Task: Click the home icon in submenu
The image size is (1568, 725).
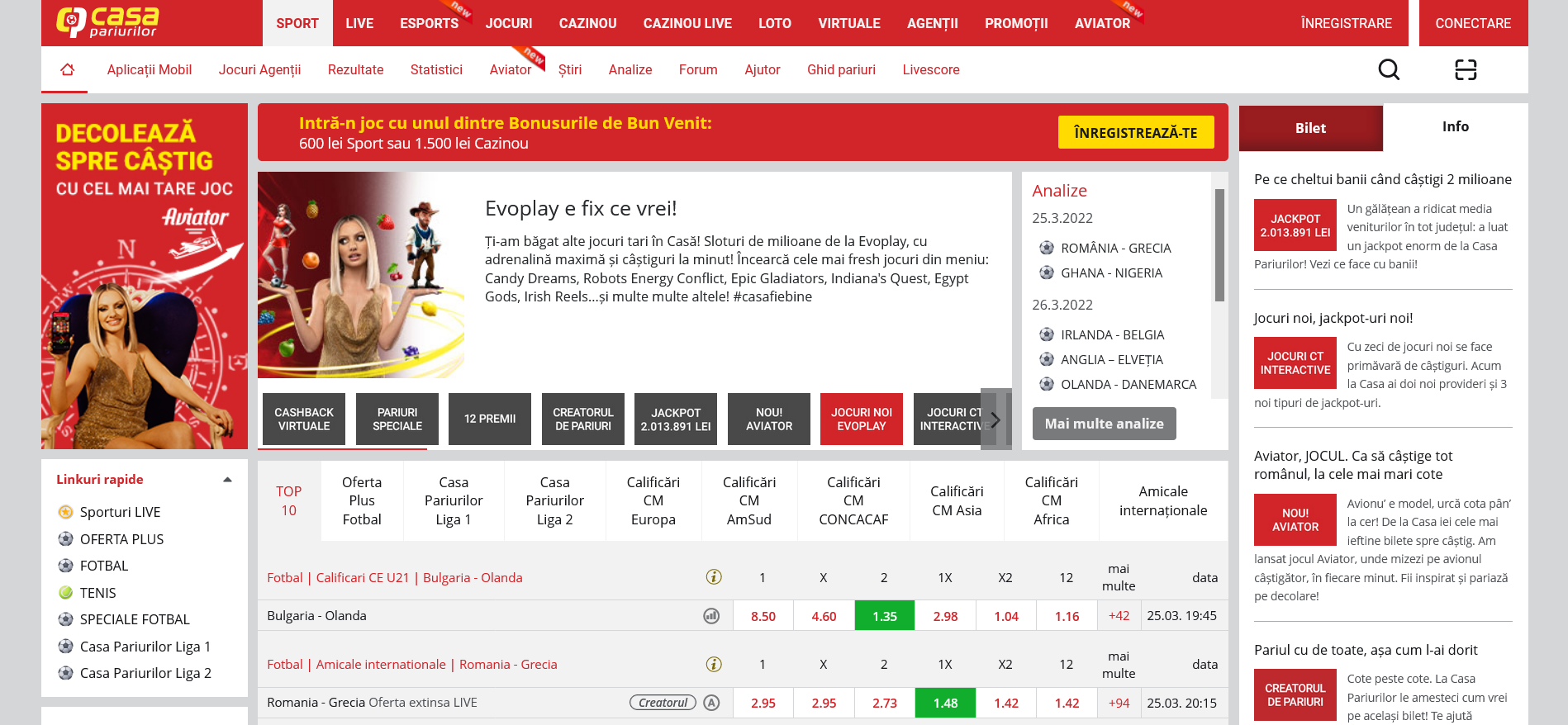Action: click(x=68, y=69)
